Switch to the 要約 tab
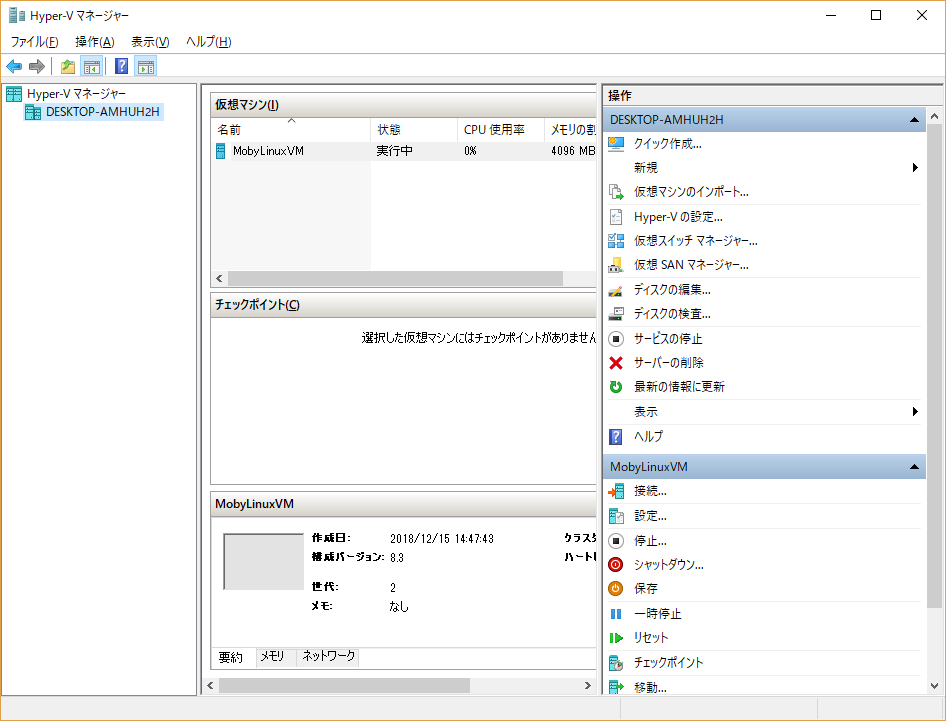Viewport: 946px width, 721px height. coord(230,657)
